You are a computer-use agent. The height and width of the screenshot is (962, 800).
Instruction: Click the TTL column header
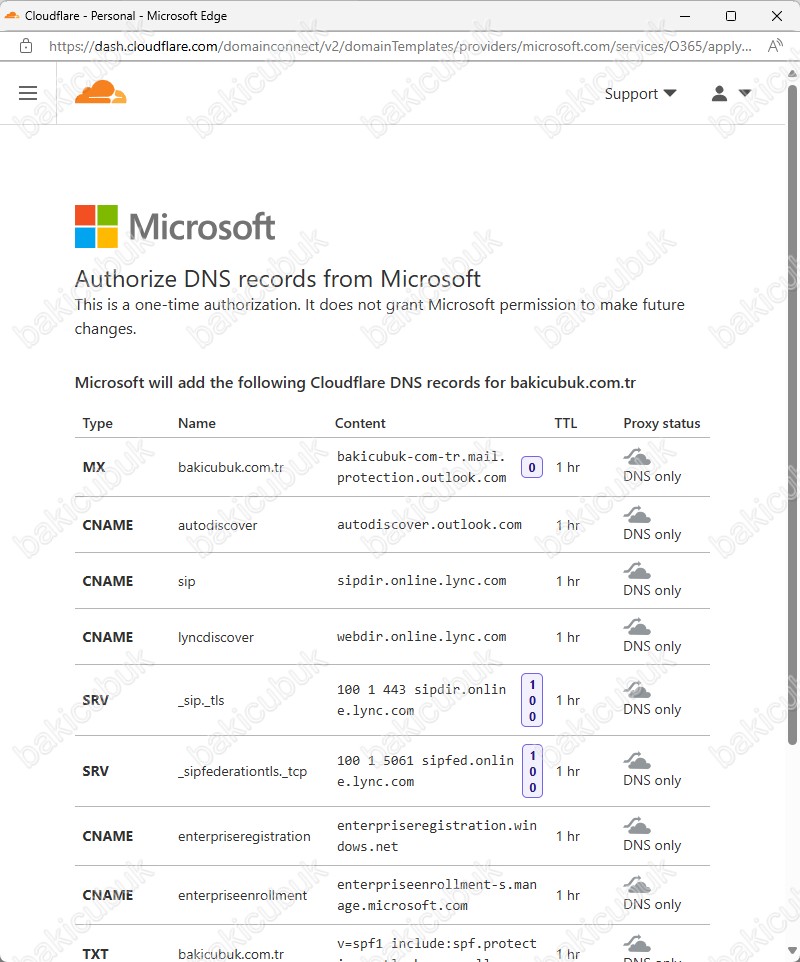(x=566, y=423)
